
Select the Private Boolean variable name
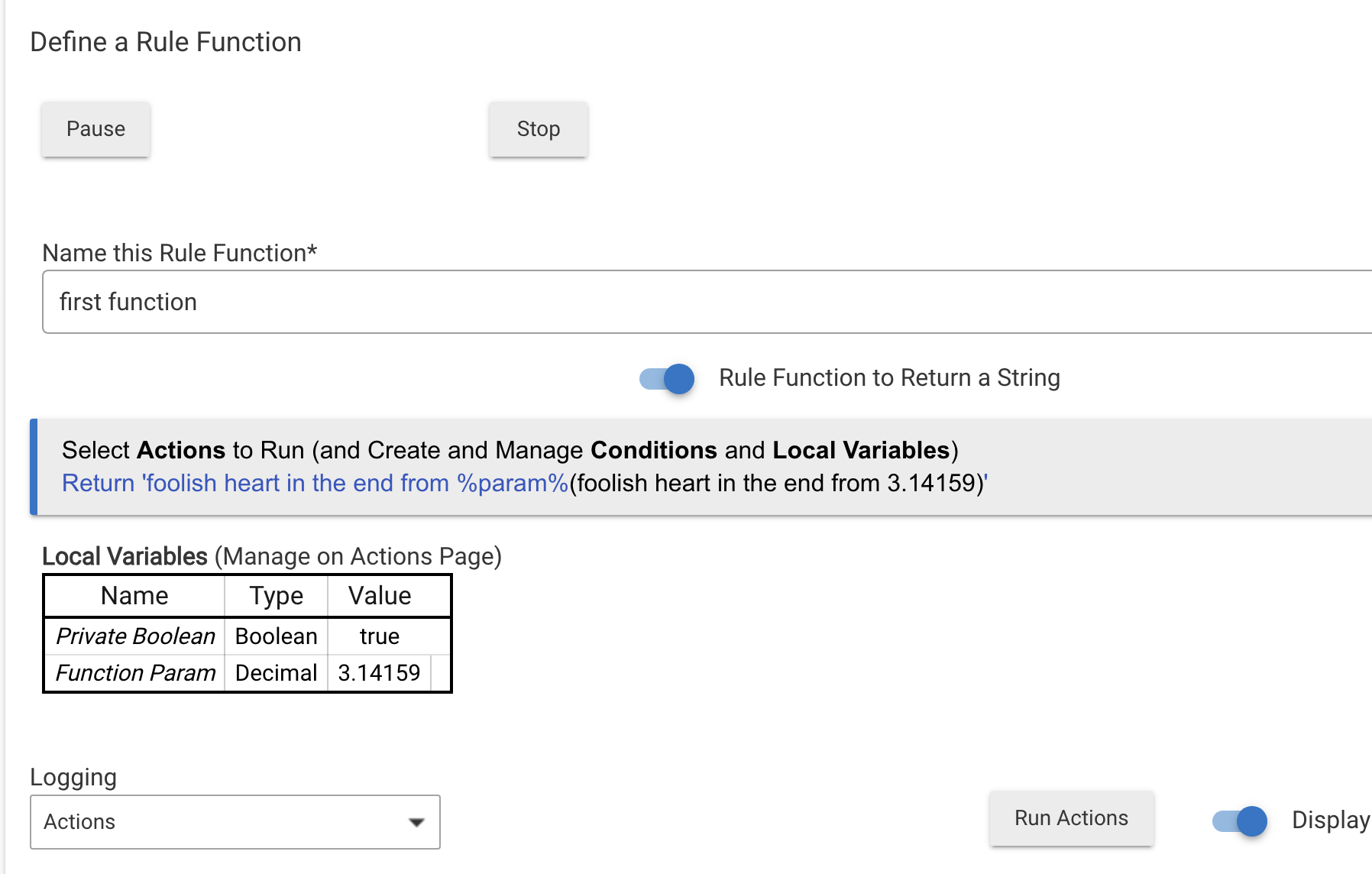135,636
